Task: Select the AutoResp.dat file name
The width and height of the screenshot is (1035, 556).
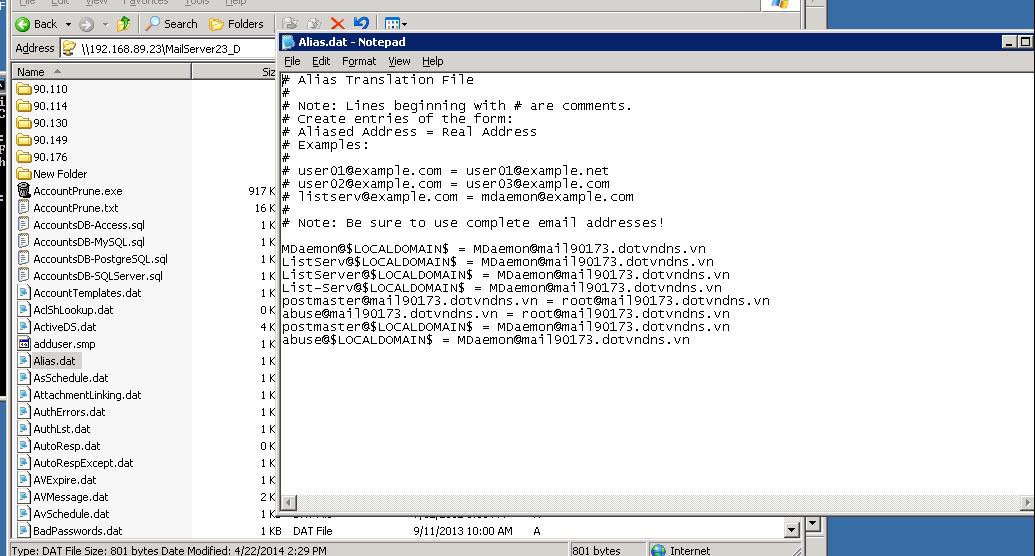Action: point(67,446)
